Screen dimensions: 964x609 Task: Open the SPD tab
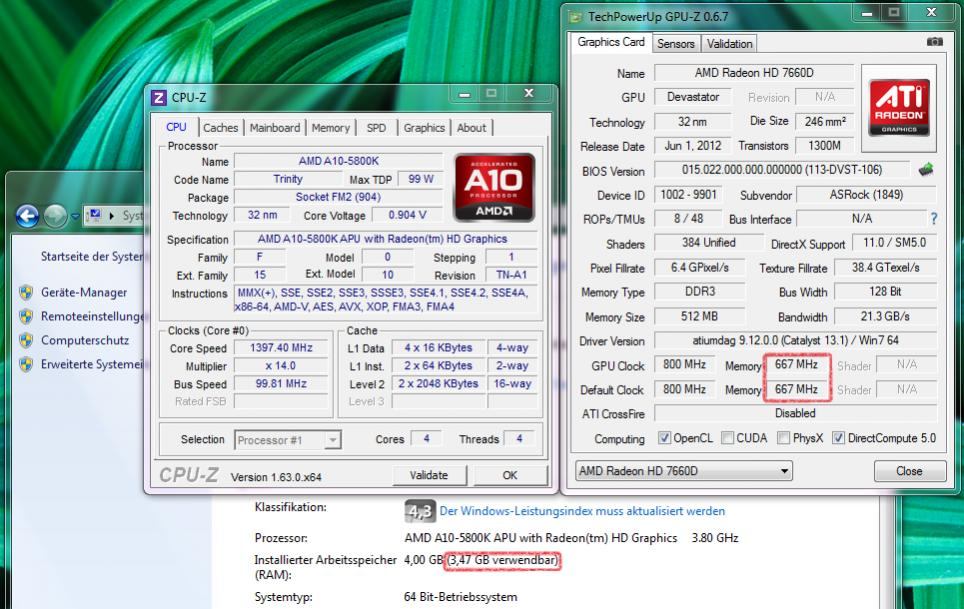376,128
